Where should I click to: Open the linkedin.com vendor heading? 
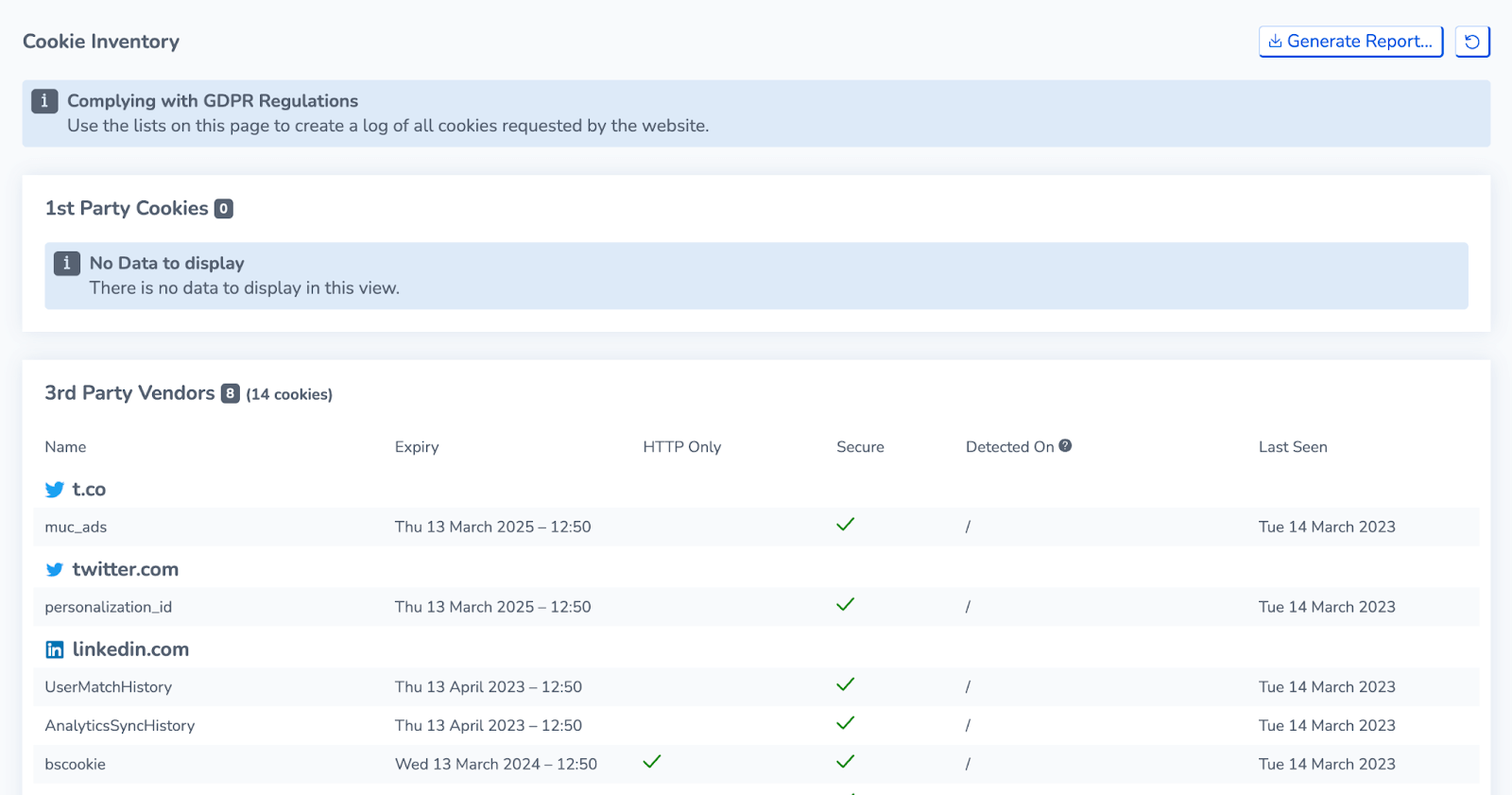[x=130, y=649]
